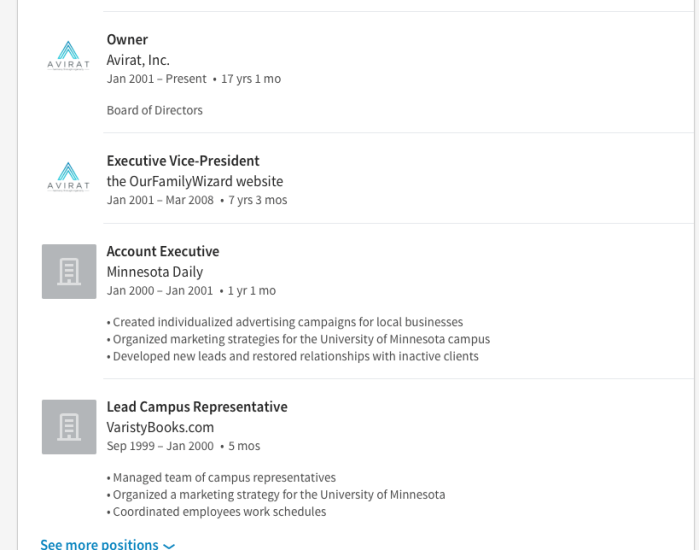The width and height of the screenshot is (699, 550).
Task: Open the See more positions link
Action: (99, 545)
